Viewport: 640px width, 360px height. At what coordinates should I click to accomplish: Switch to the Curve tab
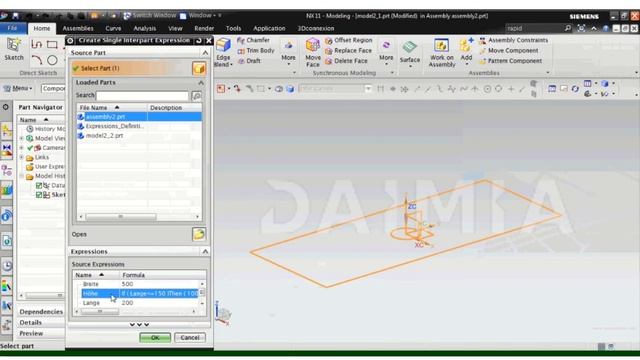pos(113,28)
